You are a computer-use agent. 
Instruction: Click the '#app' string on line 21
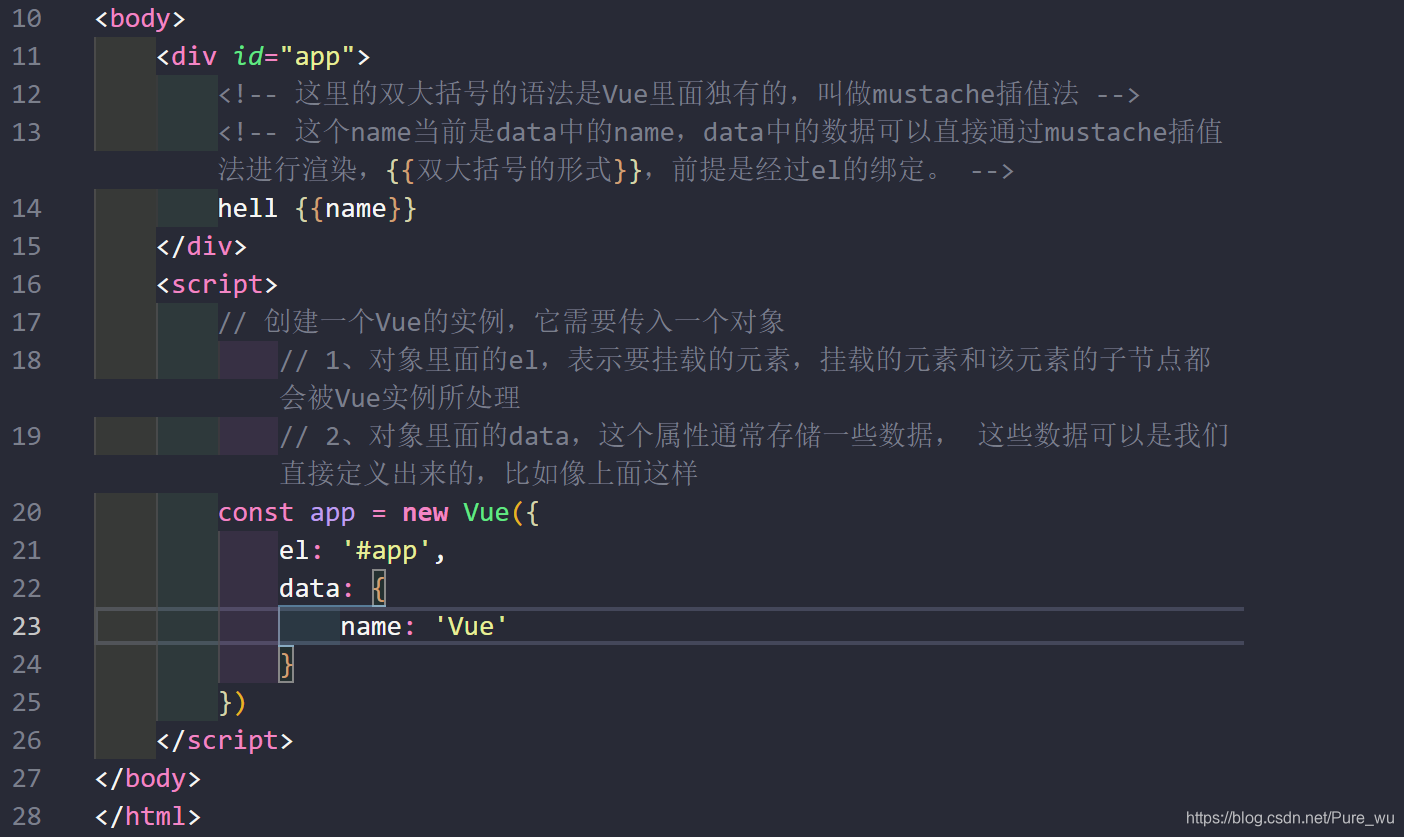(x=386, y=550)
